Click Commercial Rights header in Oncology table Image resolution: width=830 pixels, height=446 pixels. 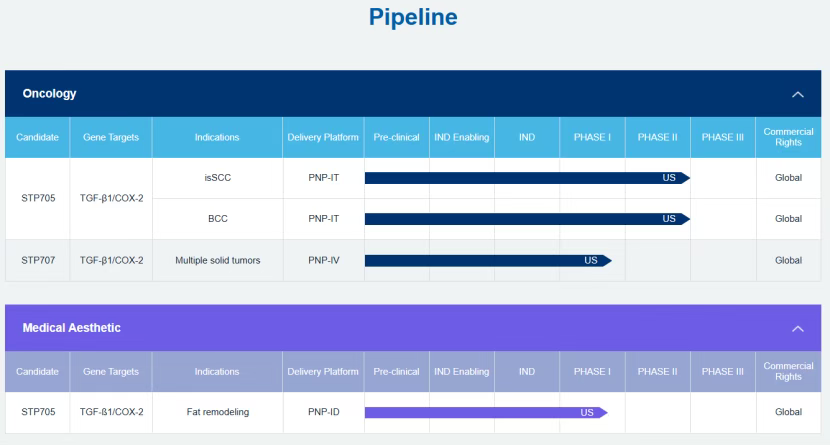coord(788,137)
